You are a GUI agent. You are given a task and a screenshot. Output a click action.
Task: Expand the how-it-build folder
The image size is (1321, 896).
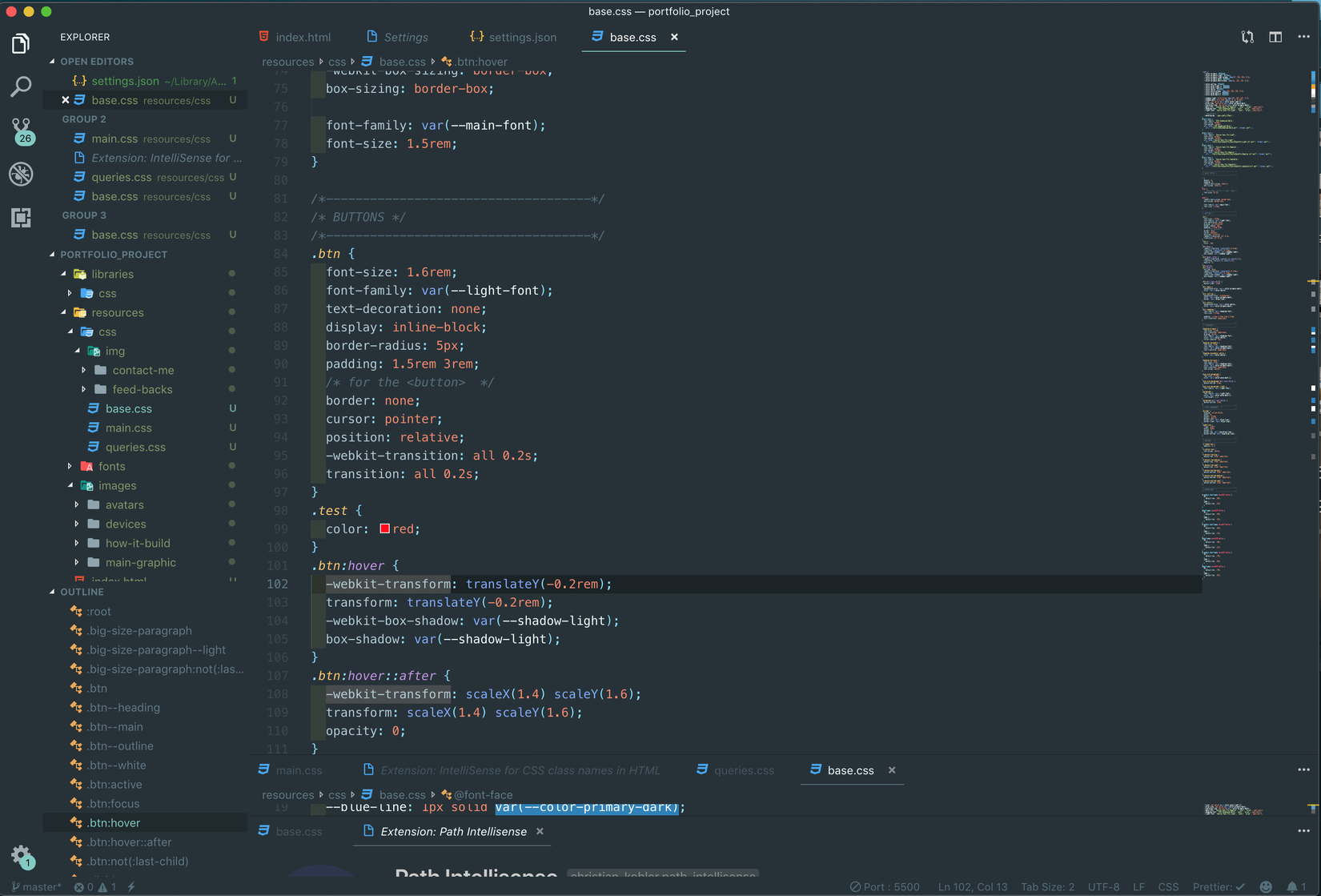click(77, 543)
